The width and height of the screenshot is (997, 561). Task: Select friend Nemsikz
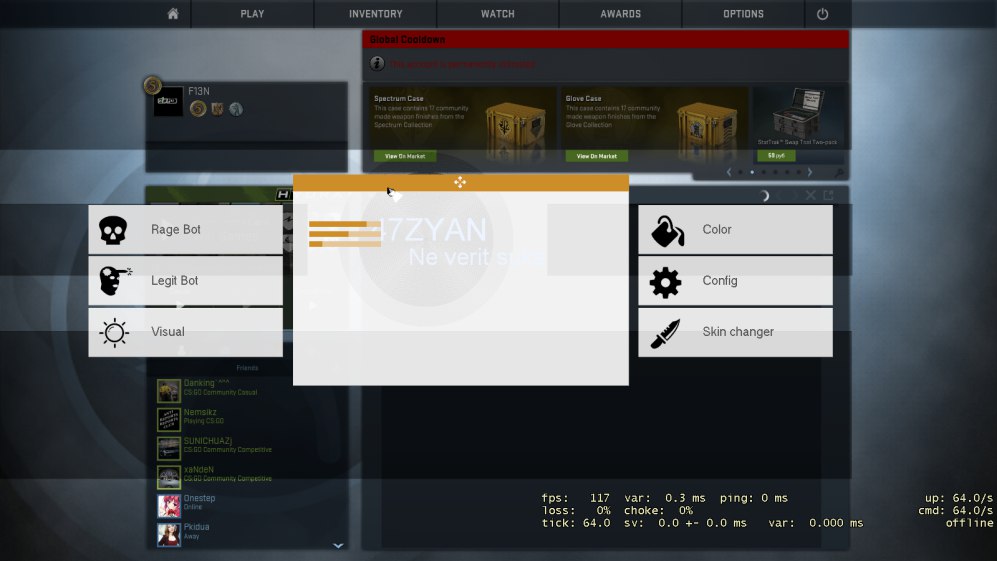247,419
